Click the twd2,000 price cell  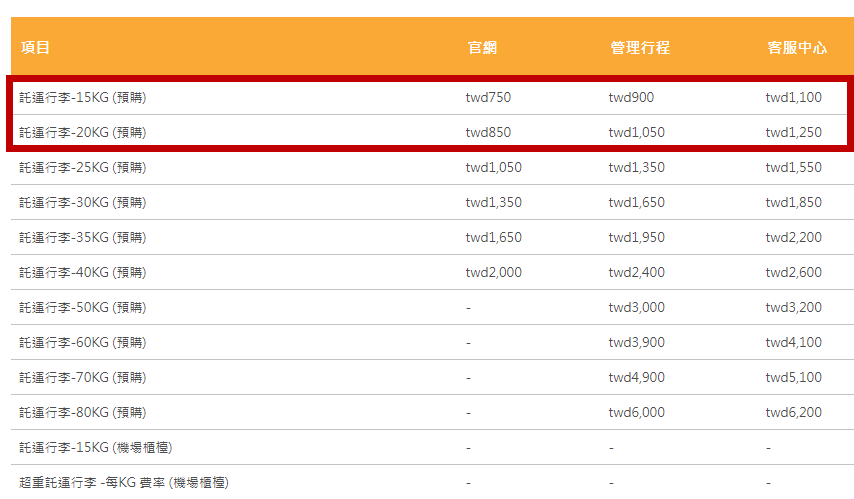pyautogui.click(x=493, y=272)
